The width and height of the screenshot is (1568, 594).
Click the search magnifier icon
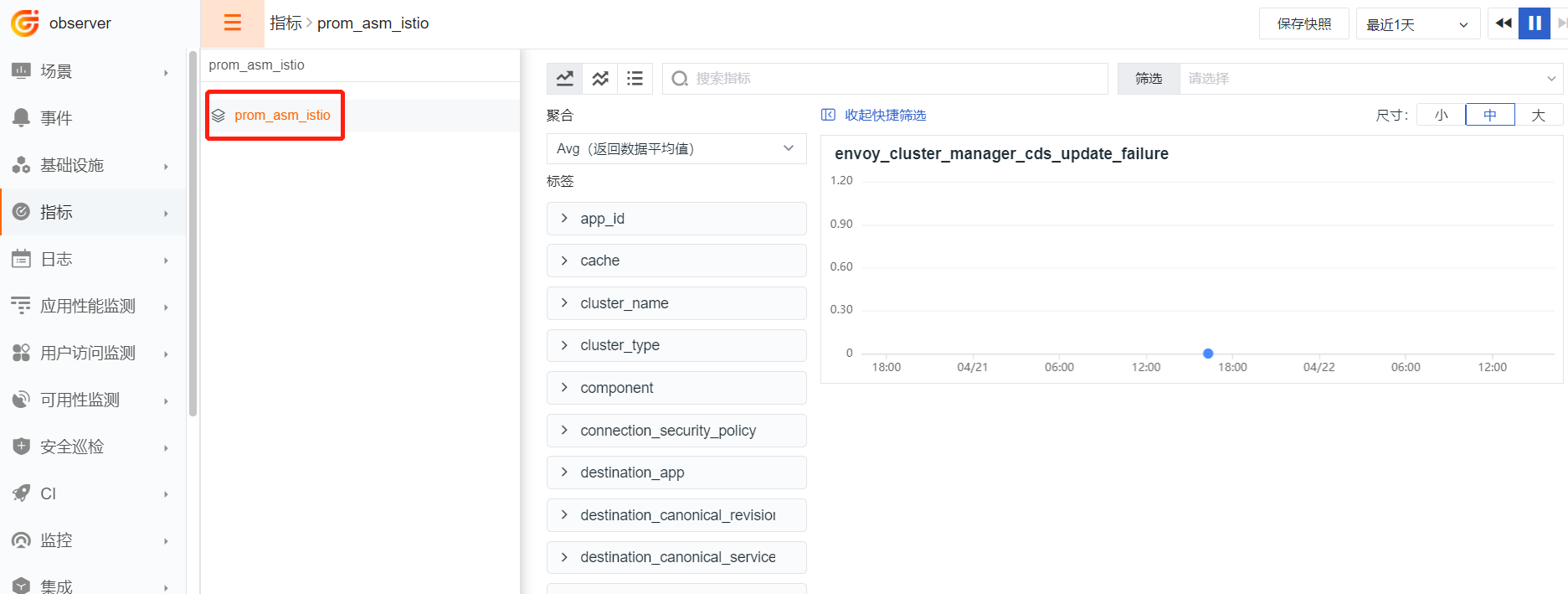(680, 79)
